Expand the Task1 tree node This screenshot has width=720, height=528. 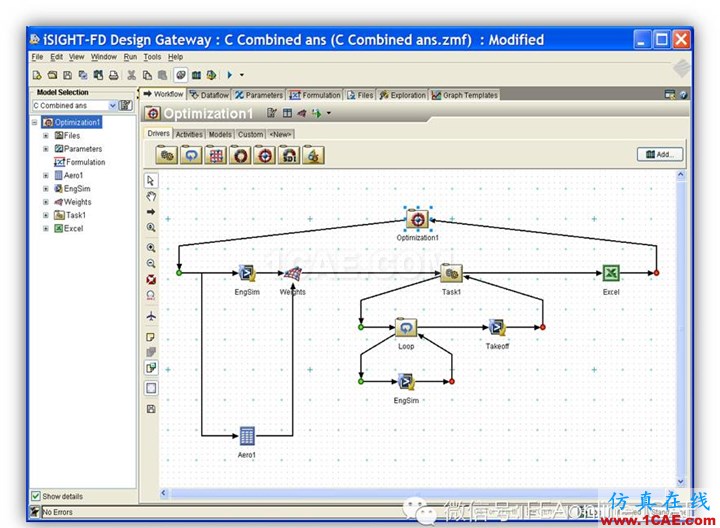pos(45,215)
